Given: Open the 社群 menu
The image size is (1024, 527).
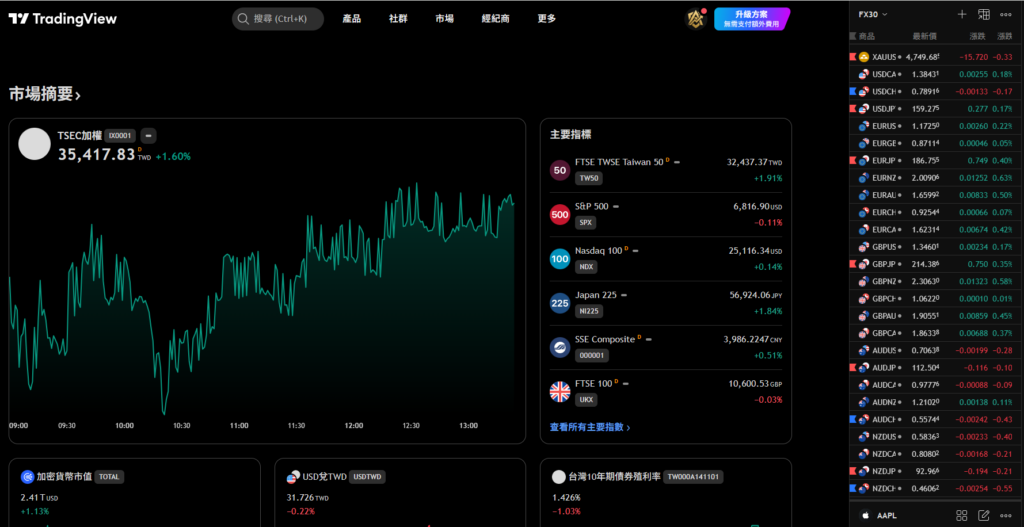Looking at the screenshot, I should 398,19.
